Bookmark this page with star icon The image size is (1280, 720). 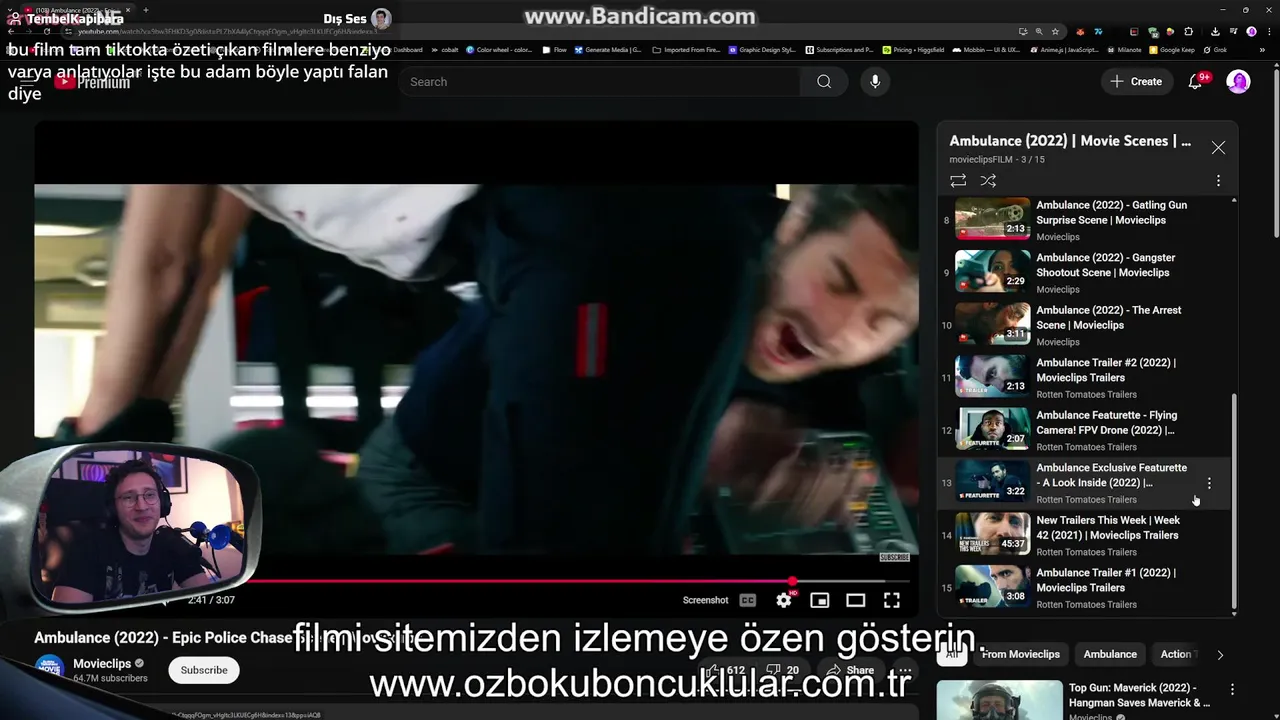click(x=1055, y=31)
